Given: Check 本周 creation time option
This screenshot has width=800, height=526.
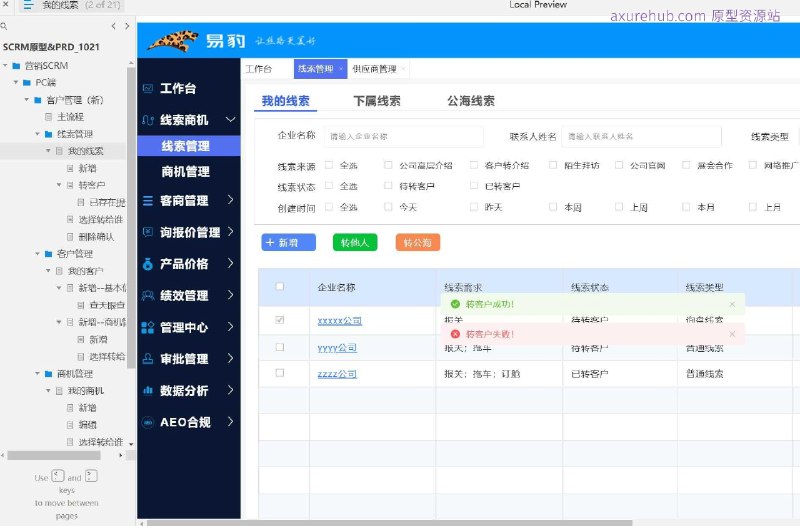Looking at the screenshot, I should tap(553, 207).
